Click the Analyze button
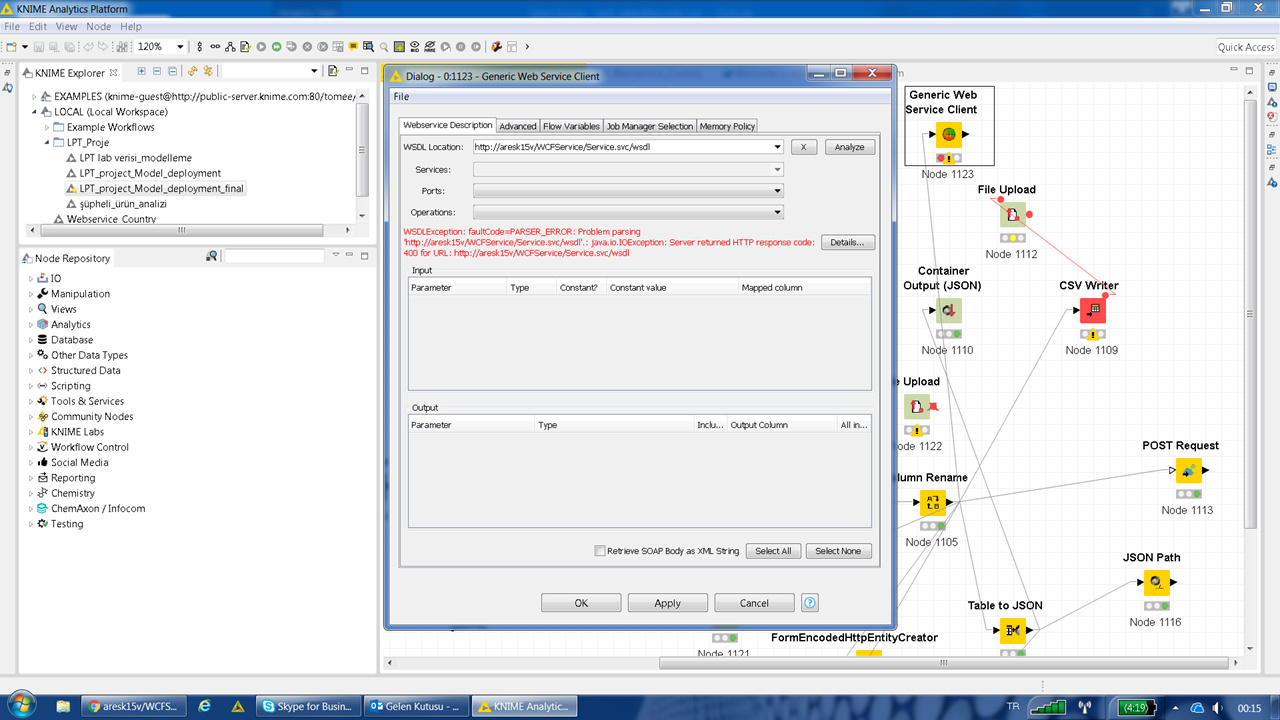This screenshot has height=720, width=1280. [850, 147]
